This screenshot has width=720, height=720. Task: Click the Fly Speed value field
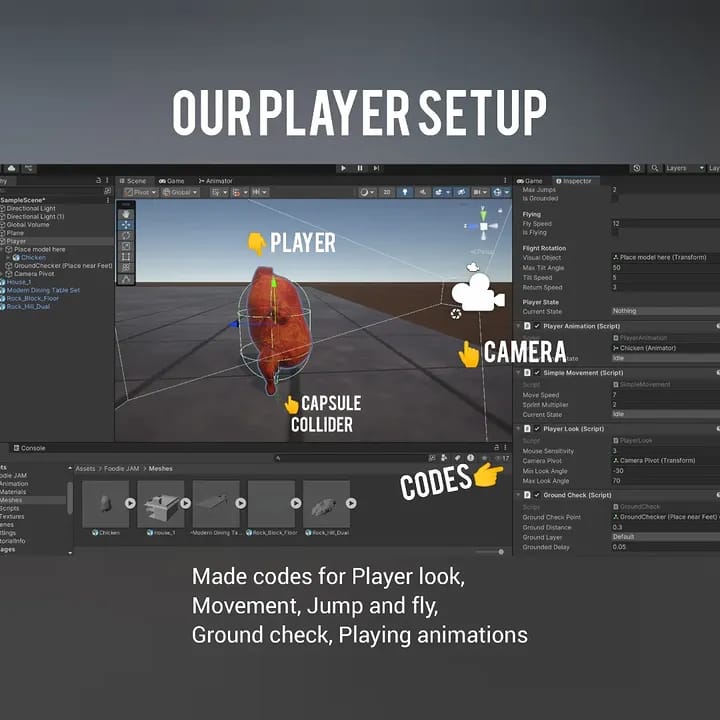point(665,223)
